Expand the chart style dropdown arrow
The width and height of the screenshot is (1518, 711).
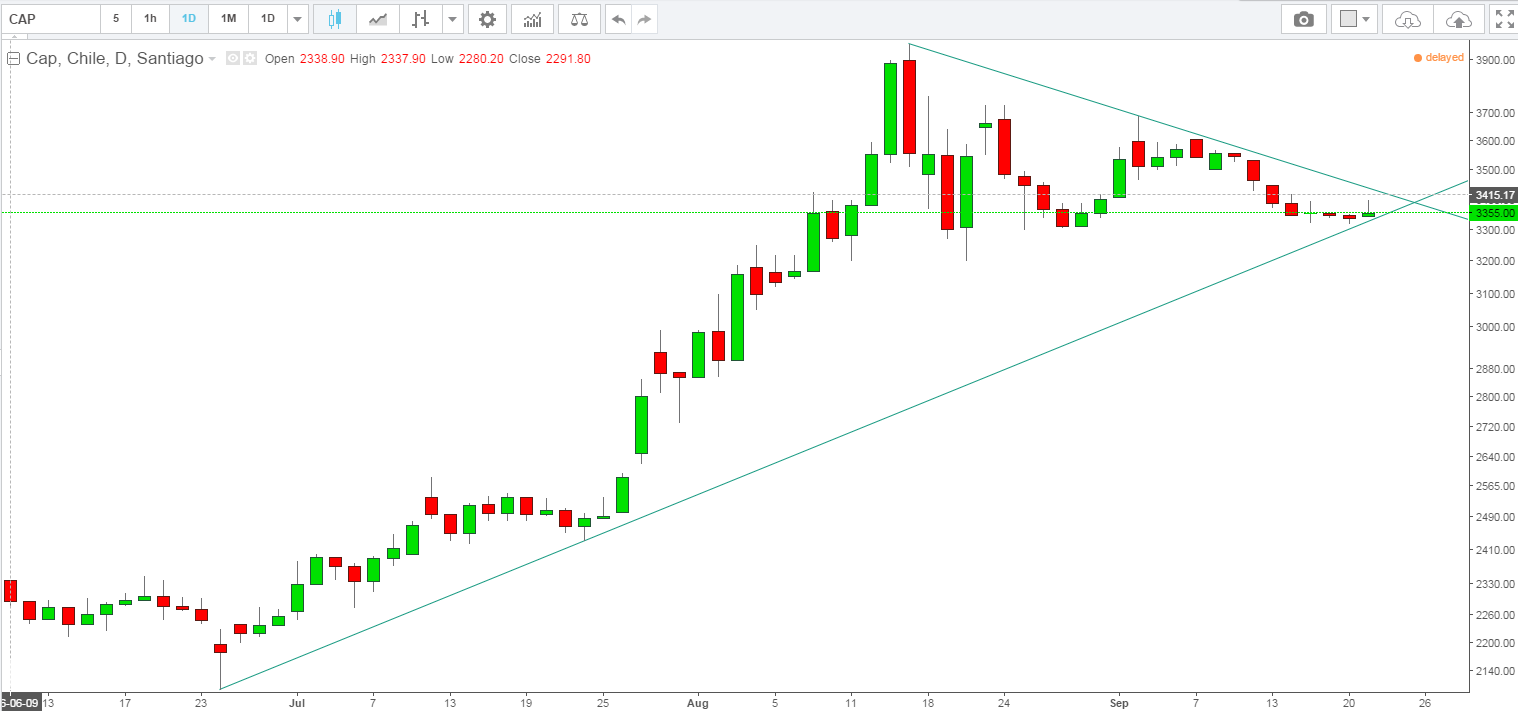pyautogui.click(x=452, y=19)
